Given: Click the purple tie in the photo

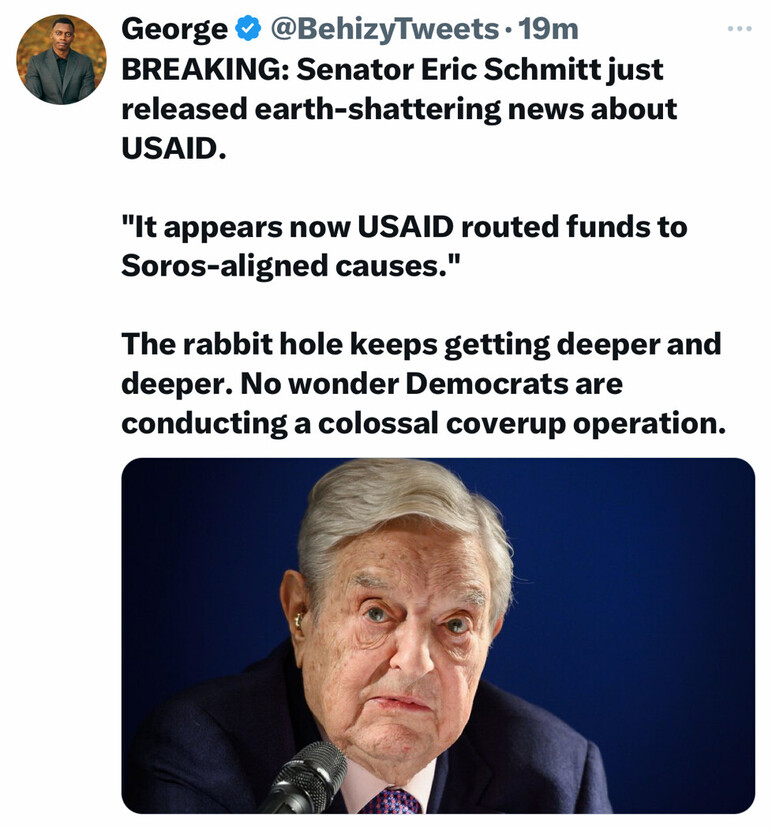Looking at the screenshot, I should point(390,800).
